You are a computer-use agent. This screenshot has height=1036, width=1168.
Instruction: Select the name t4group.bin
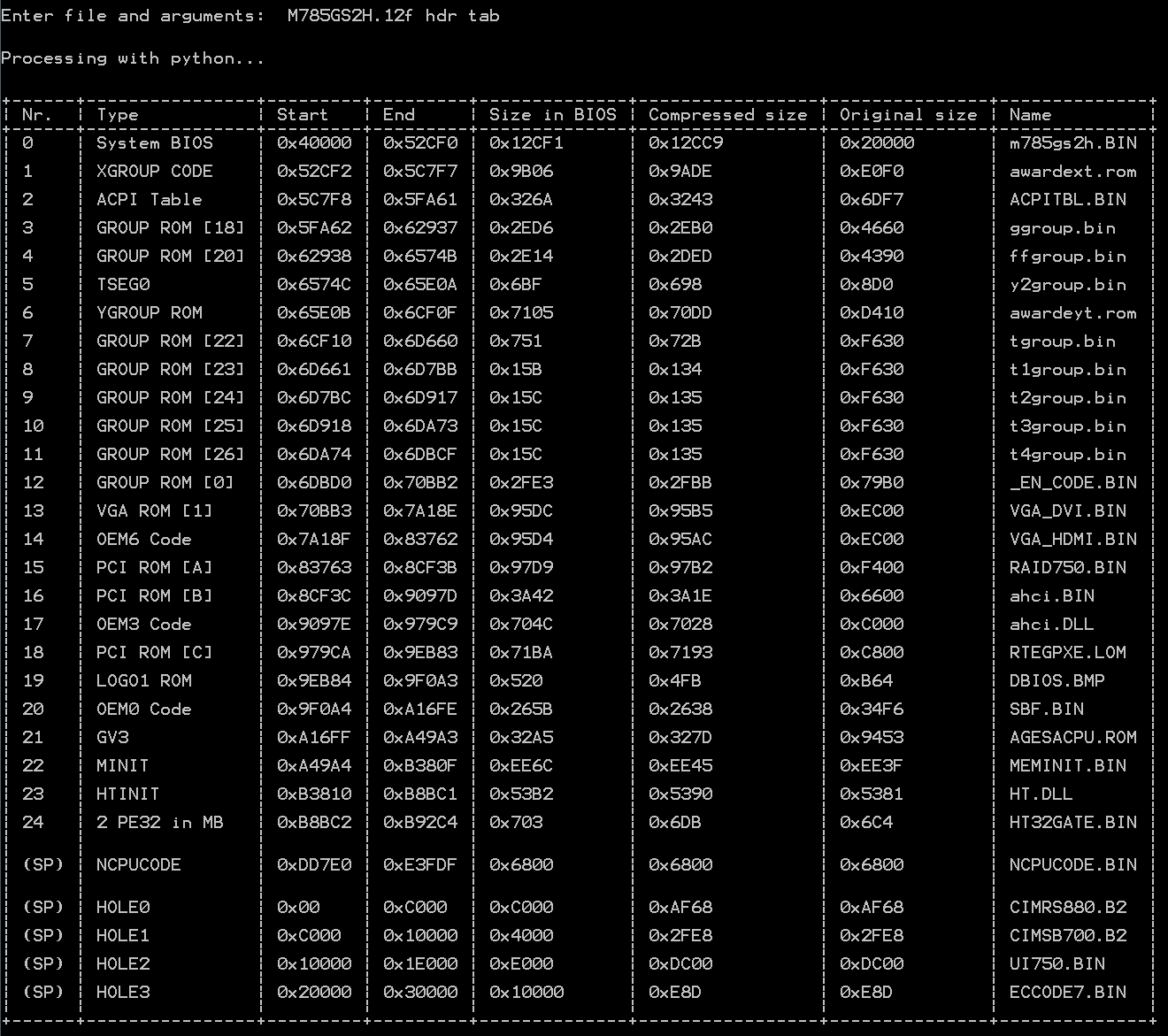coord(1067,454)
